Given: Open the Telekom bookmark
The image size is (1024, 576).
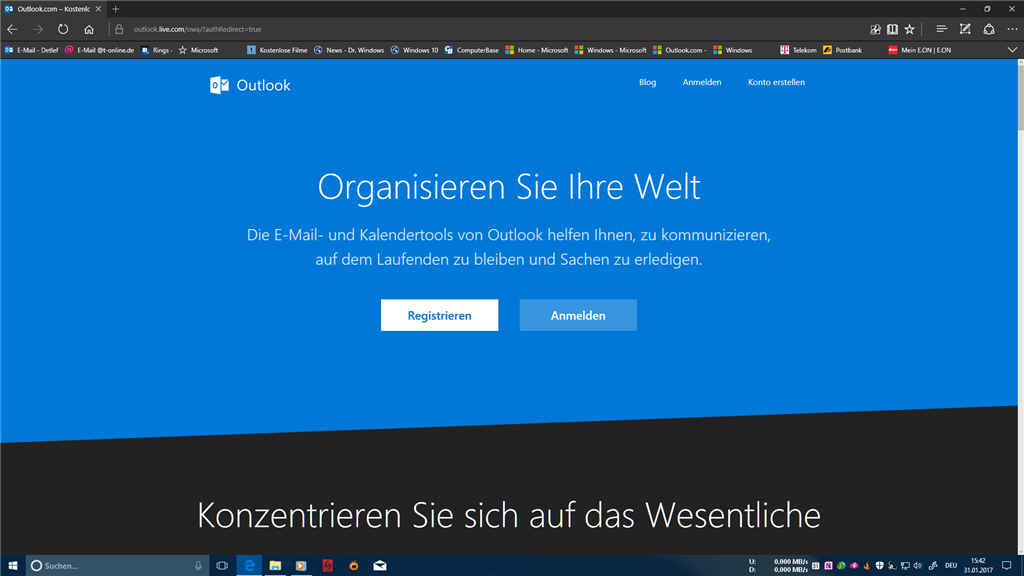Looking at the screenshot, I should [x=798, y=50].
